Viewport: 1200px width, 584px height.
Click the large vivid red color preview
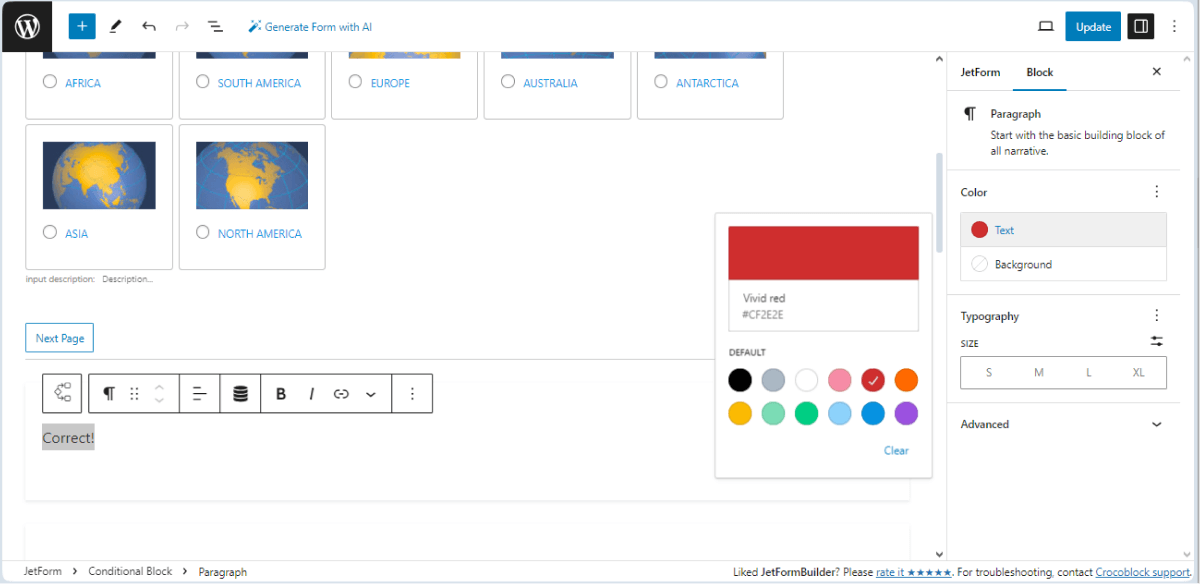click(x=823, y=254)
